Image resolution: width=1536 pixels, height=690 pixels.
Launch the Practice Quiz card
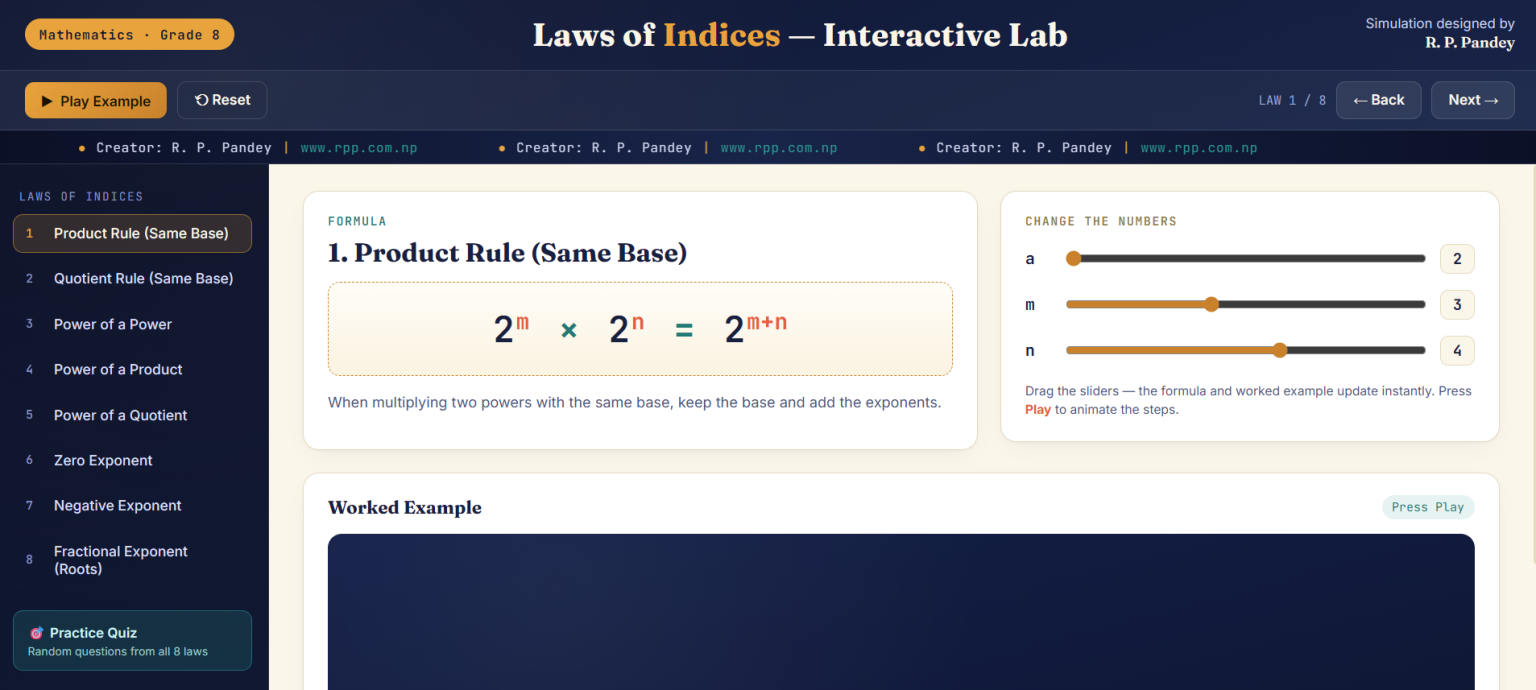132,641
